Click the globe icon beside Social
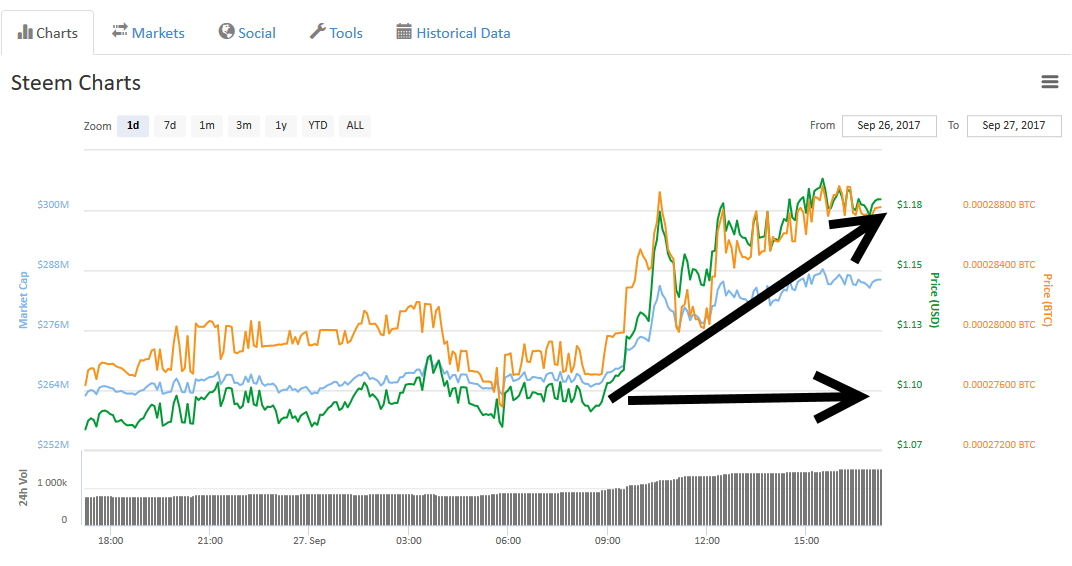The image size is (1072, 566). pos(226,31)
